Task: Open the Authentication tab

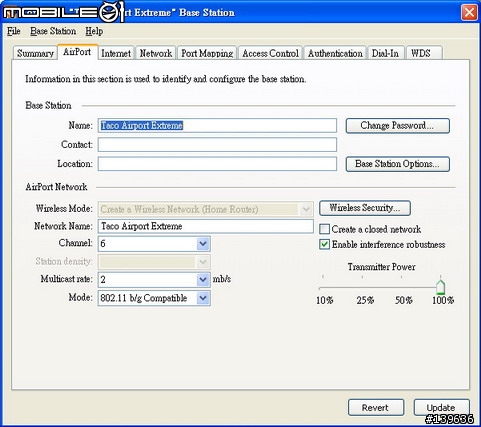Action: click(335, 53)
